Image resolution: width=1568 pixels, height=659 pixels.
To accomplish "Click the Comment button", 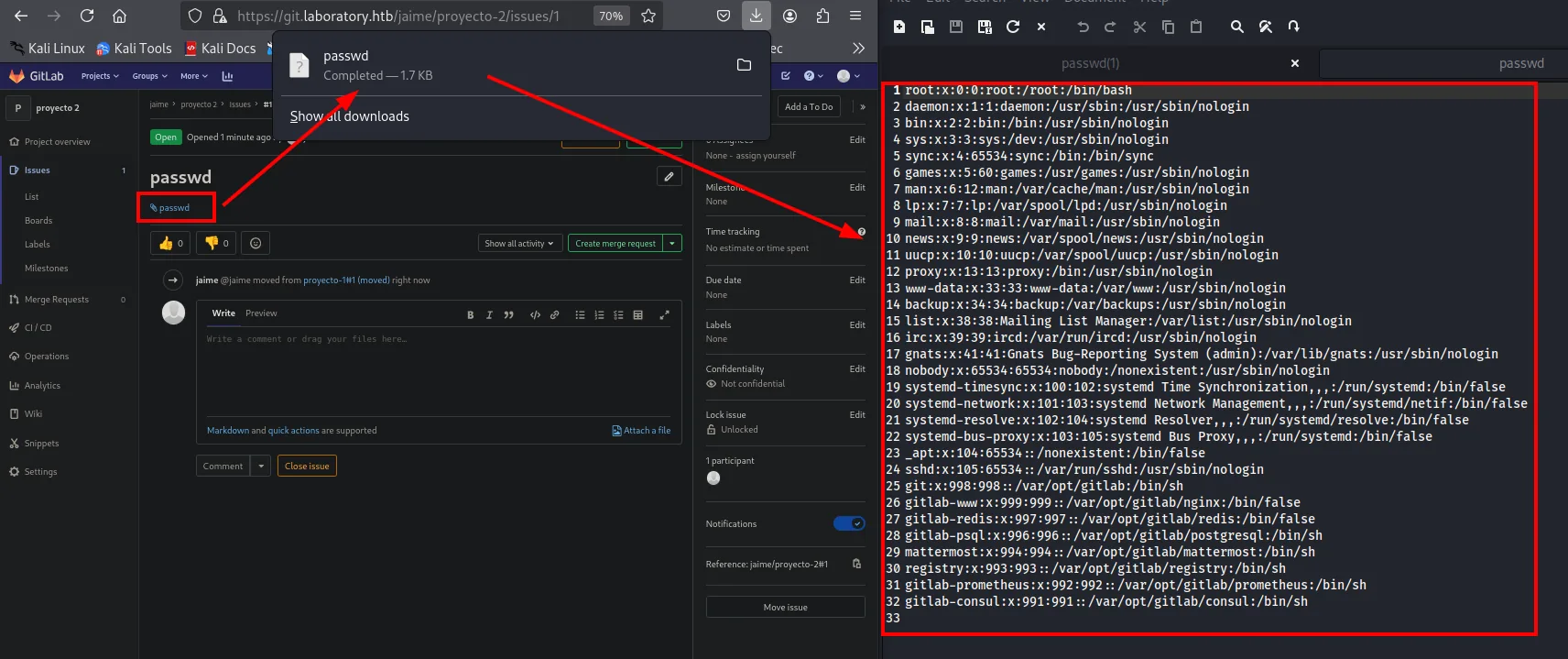I will [x=223, y=467].
